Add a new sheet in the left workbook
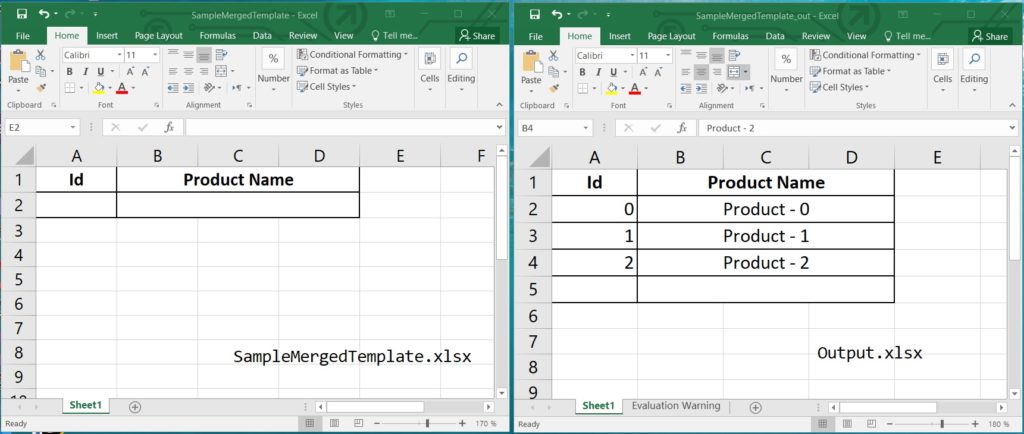 [x=135, y=407]
